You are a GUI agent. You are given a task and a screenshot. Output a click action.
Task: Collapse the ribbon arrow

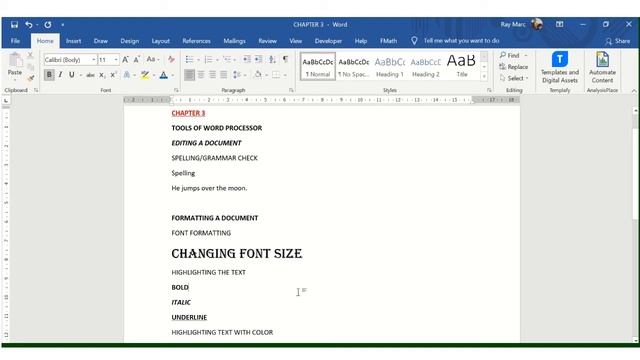tap(634, 91)
